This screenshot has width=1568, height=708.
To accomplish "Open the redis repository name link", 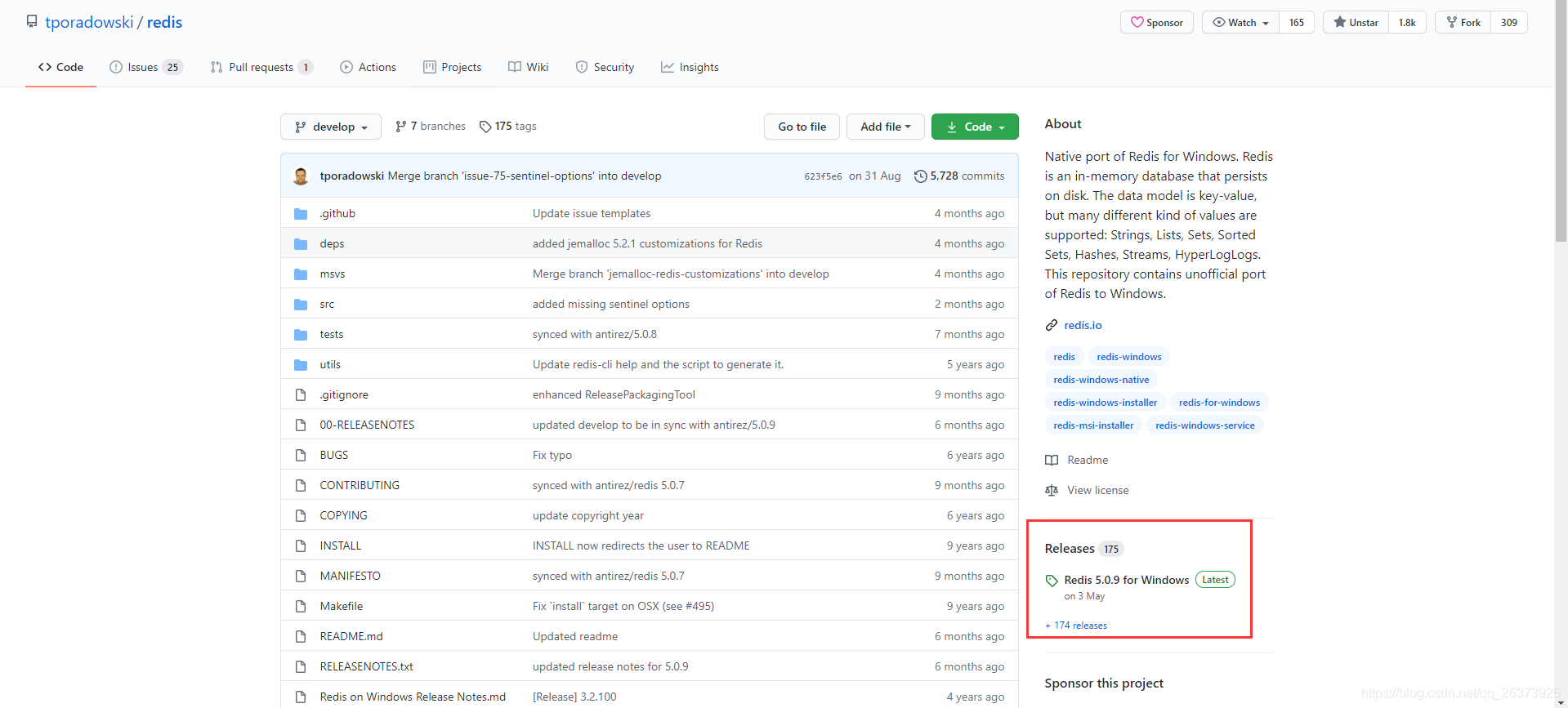I will 164,22.
